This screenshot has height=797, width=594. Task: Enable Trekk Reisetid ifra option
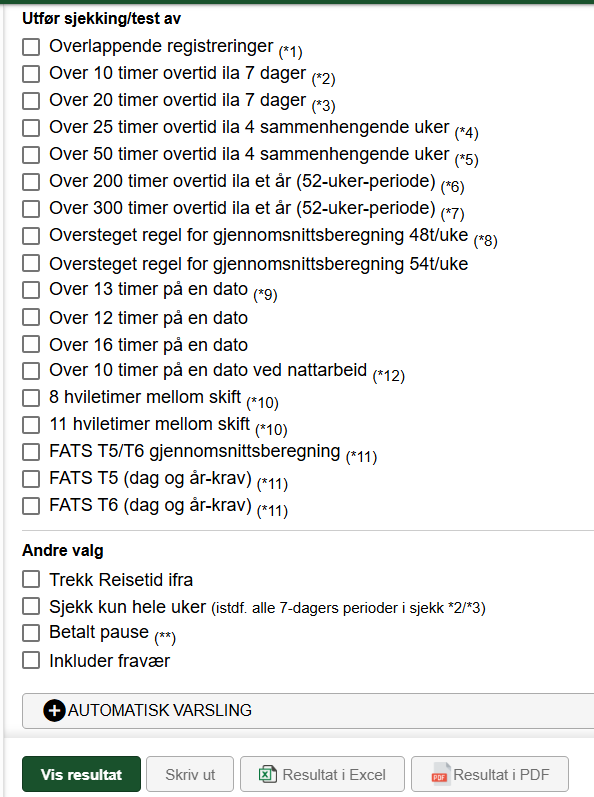tap(31, 579)
